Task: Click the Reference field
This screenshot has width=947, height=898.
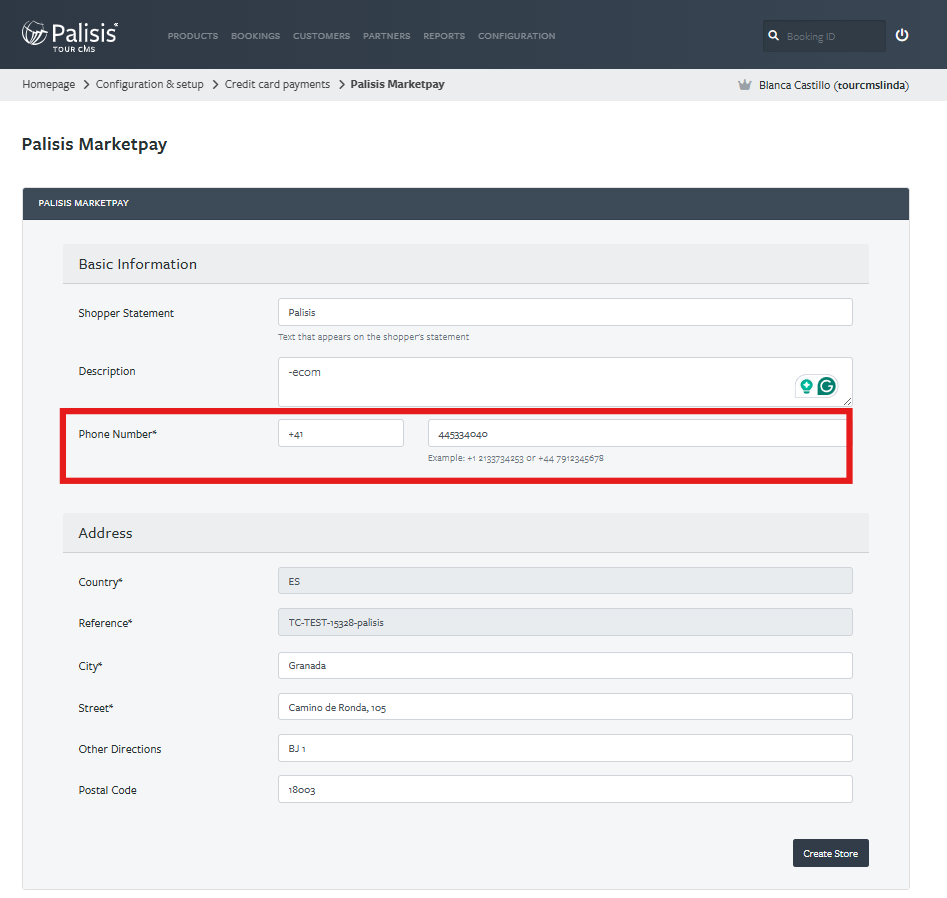Action: point(565,622)
